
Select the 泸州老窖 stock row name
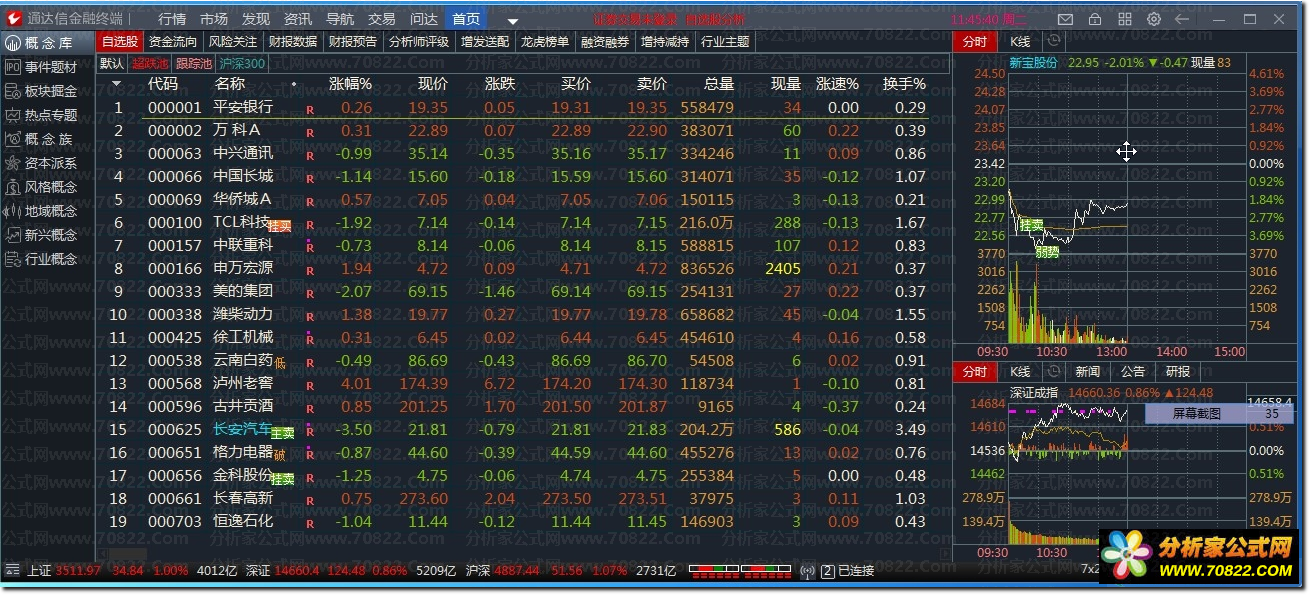[243, 383]
